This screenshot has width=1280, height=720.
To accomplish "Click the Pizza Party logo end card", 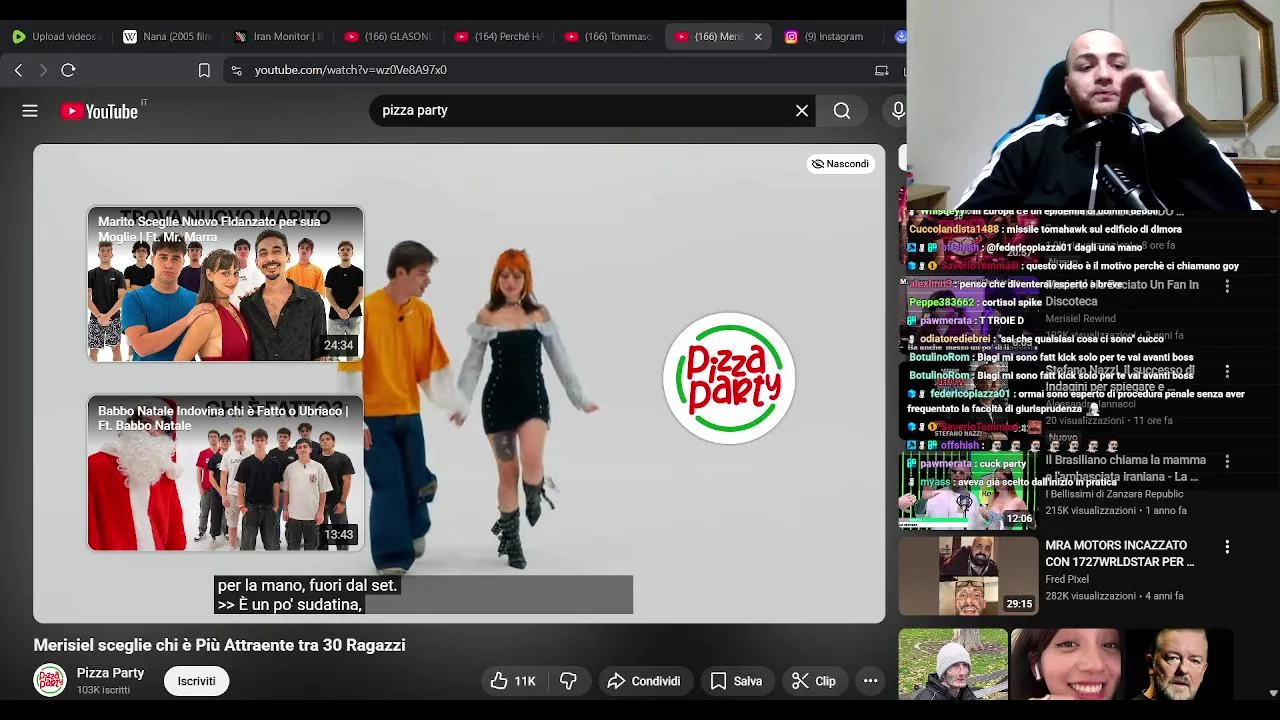I will pos(729,378).
